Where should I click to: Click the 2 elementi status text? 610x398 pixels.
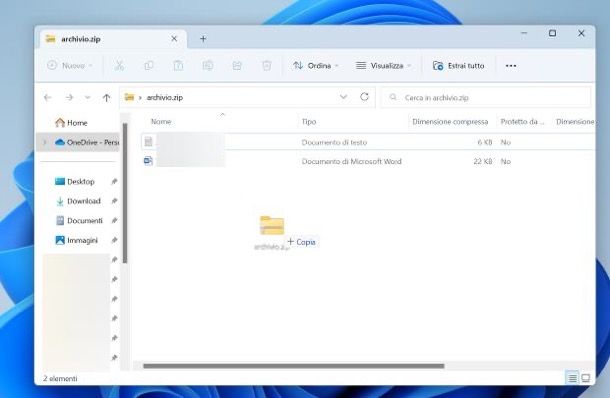pos(60,378)
